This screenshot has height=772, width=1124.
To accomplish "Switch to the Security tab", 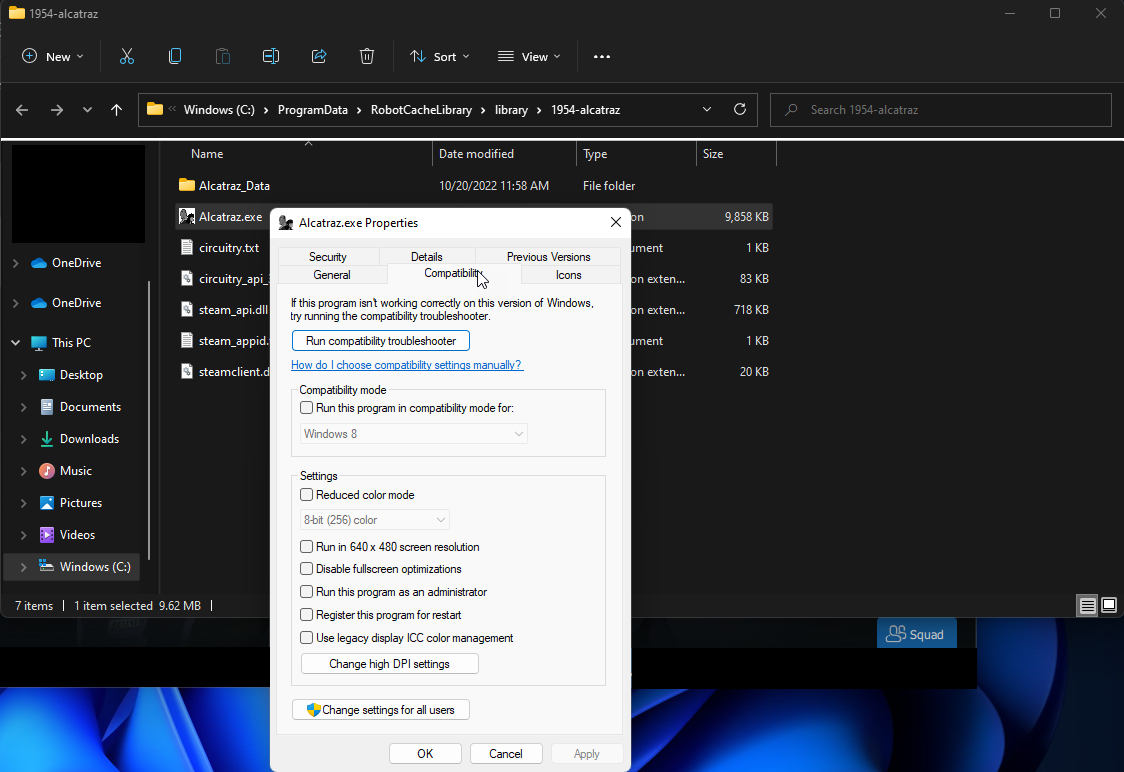I will [328, 257].
